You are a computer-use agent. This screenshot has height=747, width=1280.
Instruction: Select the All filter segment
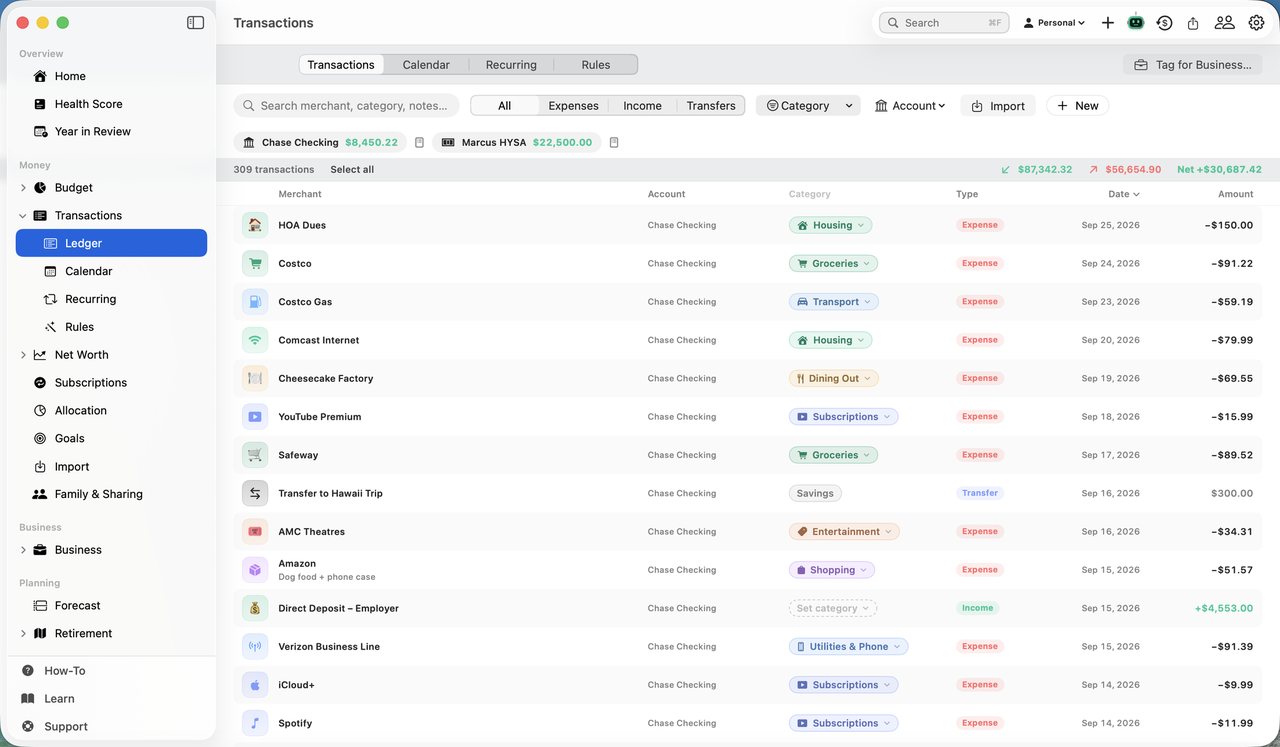point(505,106)
